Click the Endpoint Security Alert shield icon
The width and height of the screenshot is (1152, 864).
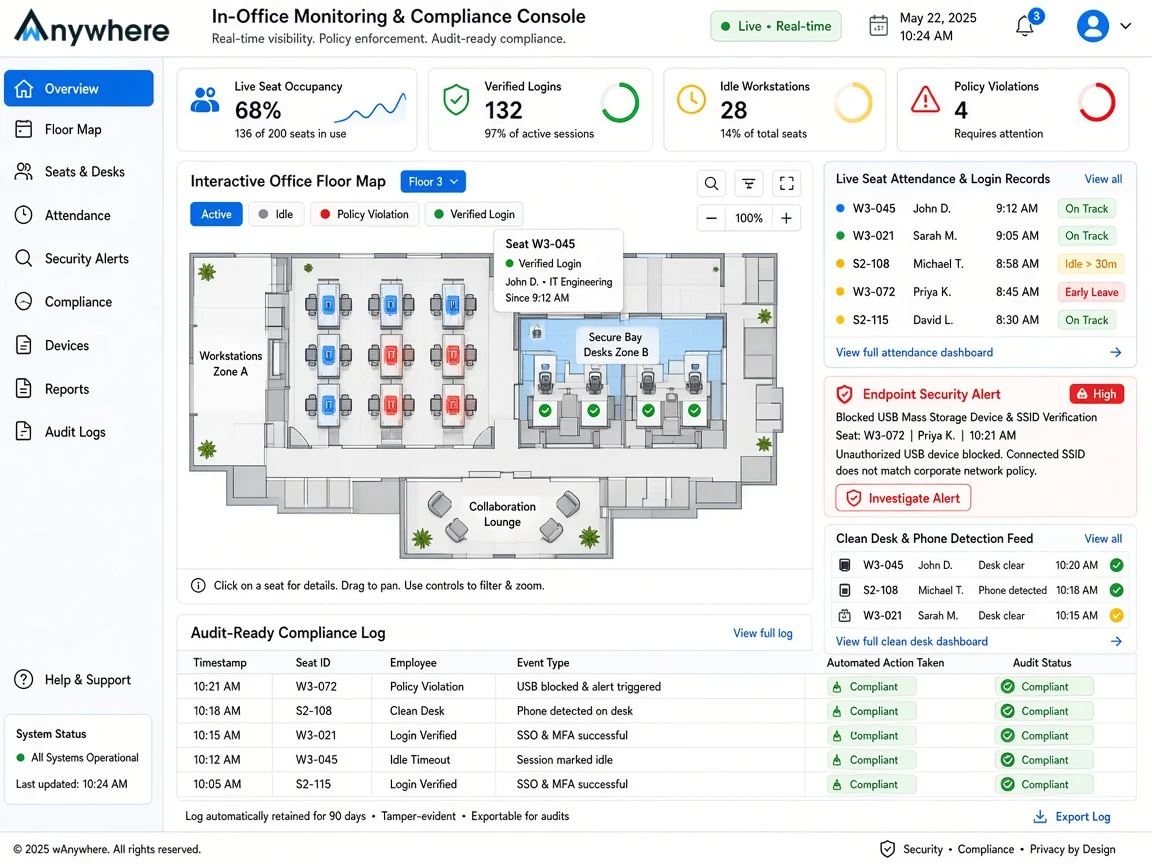click(x=845, y=395)
